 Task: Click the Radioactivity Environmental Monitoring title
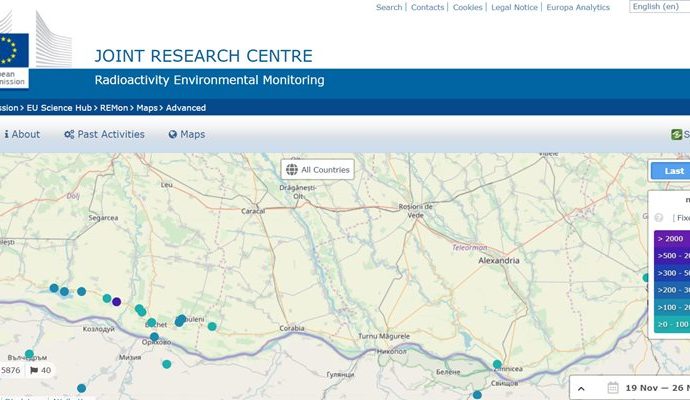(209, 80)
